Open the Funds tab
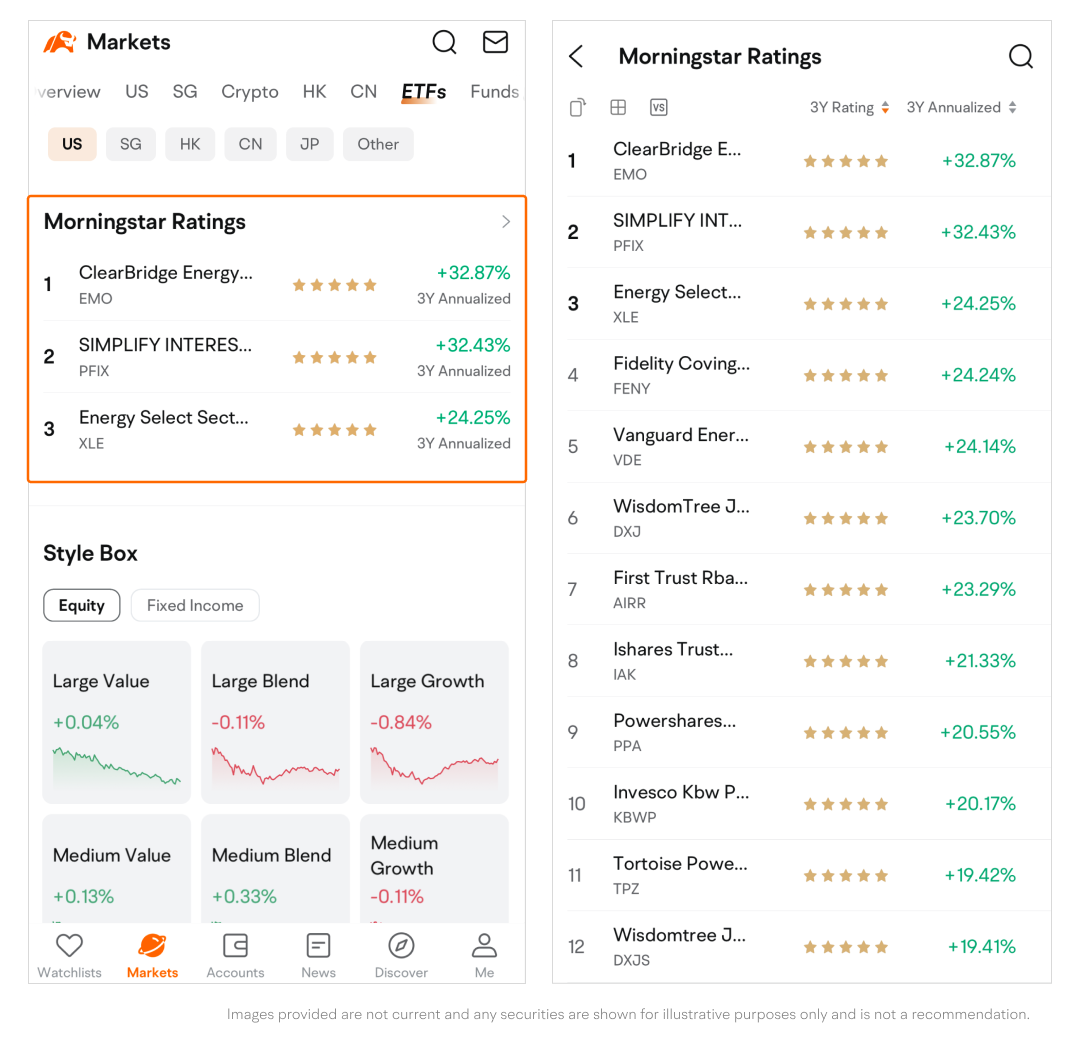This screenshot has height=1044, width=1080. [494, 92]
